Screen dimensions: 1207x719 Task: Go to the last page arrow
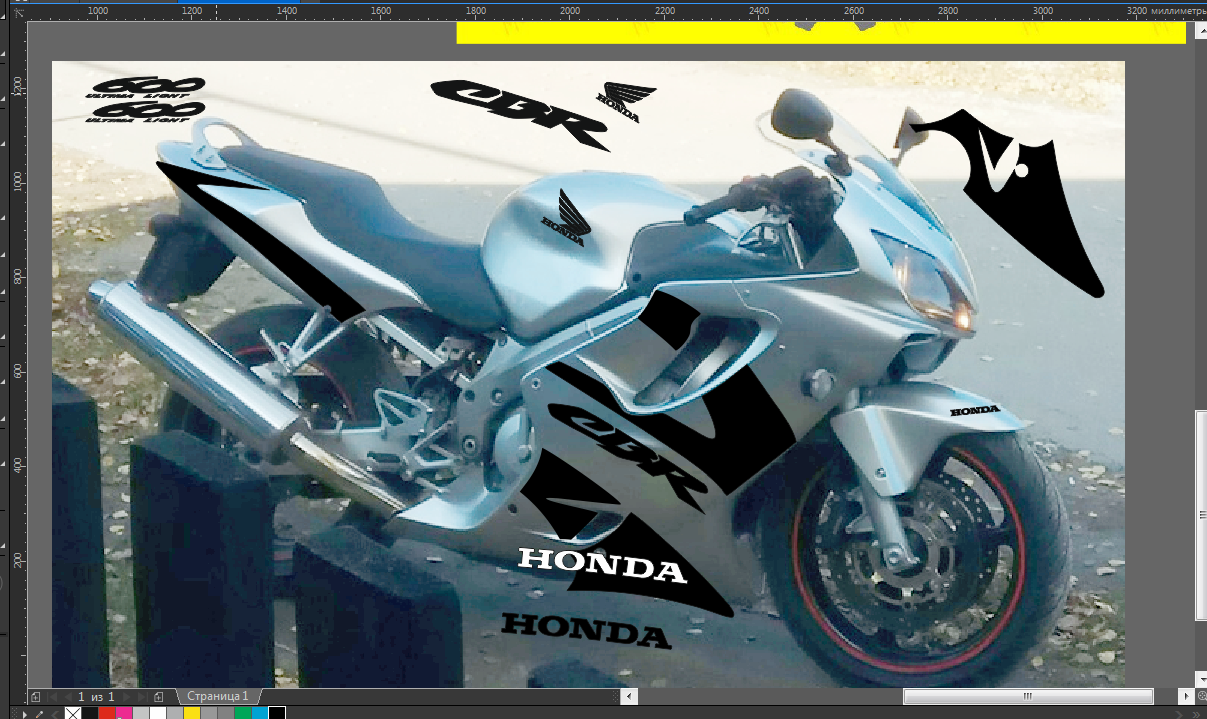(x=141, y=696)
